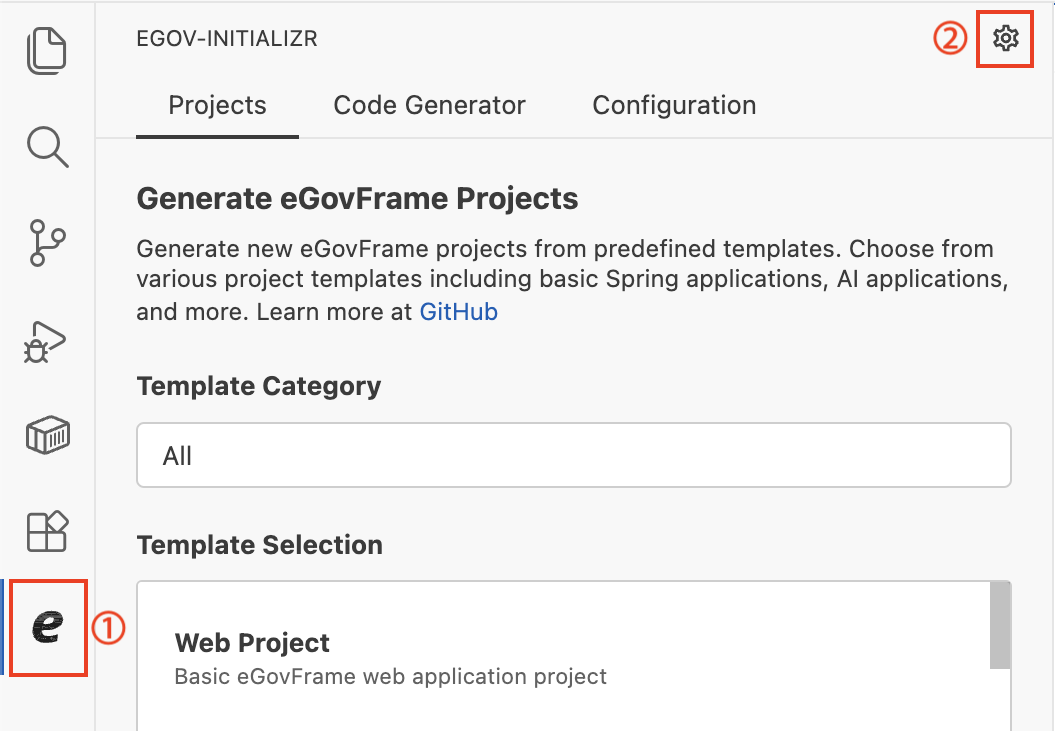1055x731 pixels.
Task: Switch to the Source Control view
Action: (47, 243)
